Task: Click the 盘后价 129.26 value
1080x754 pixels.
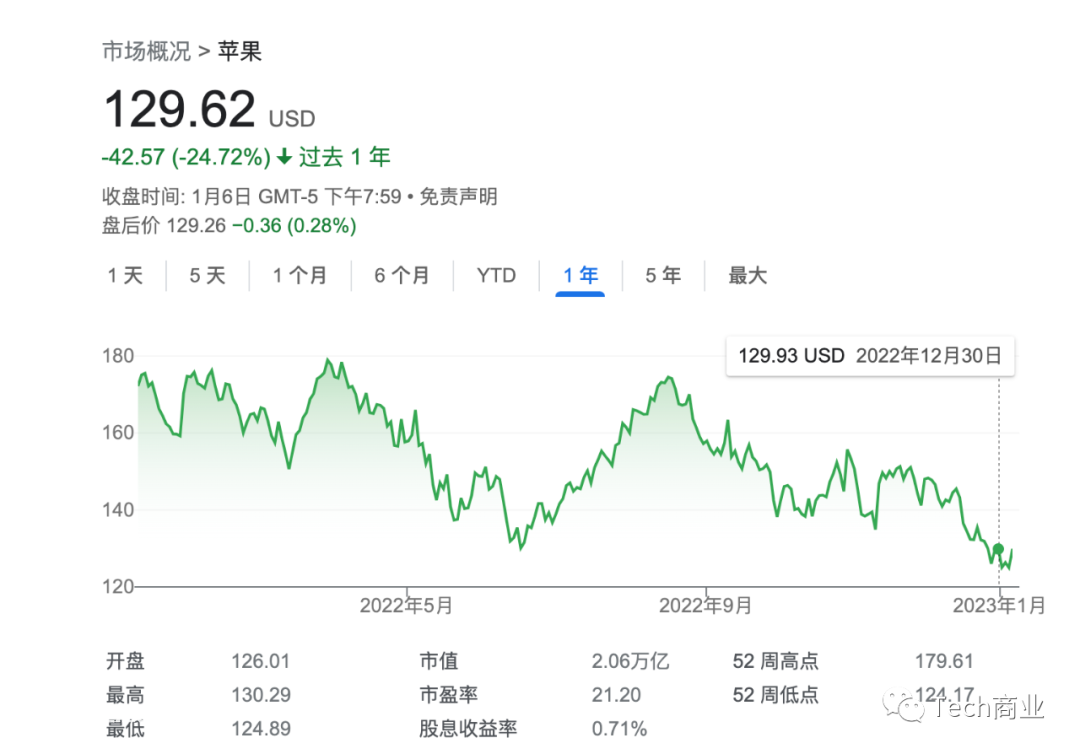Action: (196, 226)
